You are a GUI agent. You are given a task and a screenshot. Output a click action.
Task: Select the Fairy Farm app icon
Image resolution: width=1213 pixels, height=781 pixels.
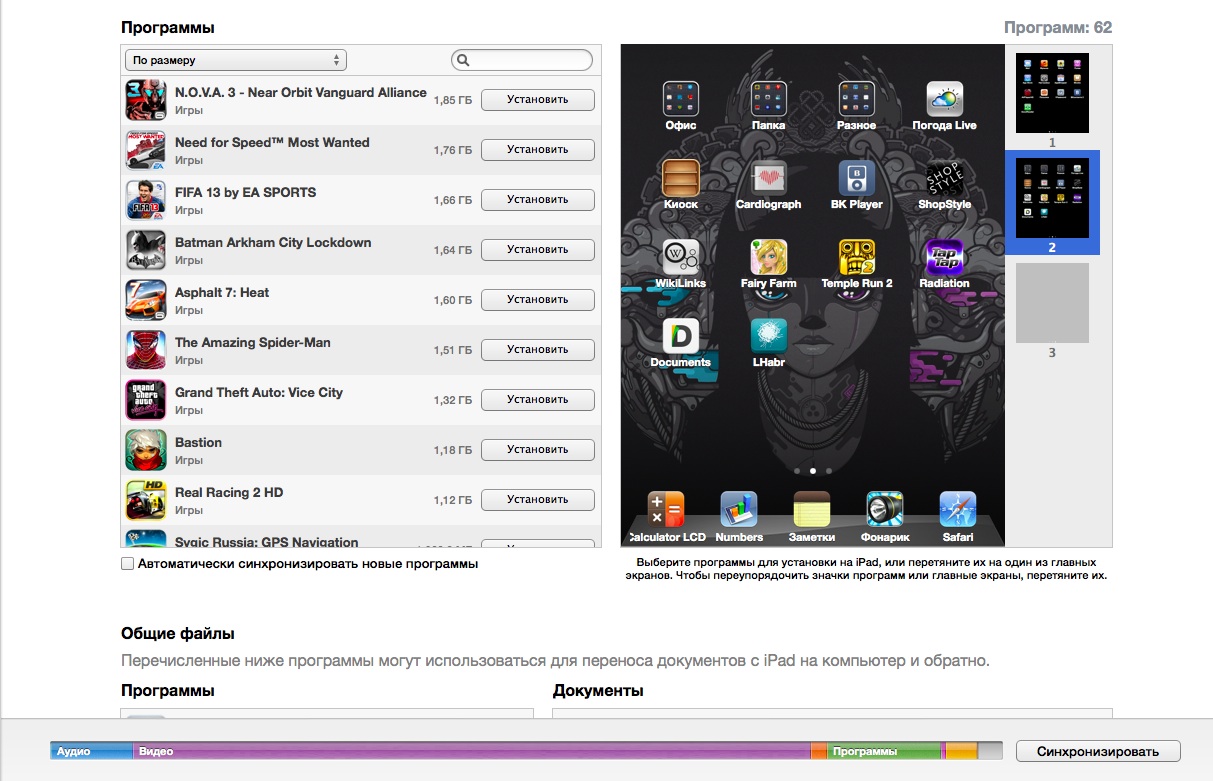[769, 258]
